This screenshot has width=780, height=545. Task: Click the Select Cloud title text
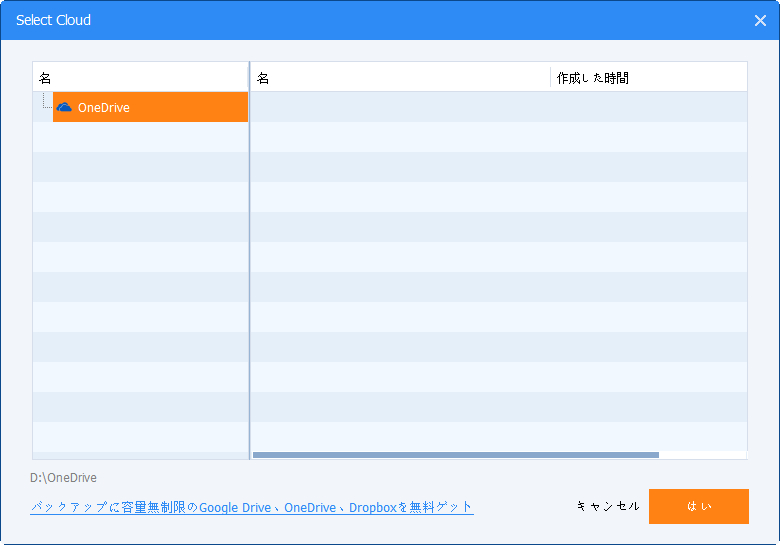coord(53,20)
